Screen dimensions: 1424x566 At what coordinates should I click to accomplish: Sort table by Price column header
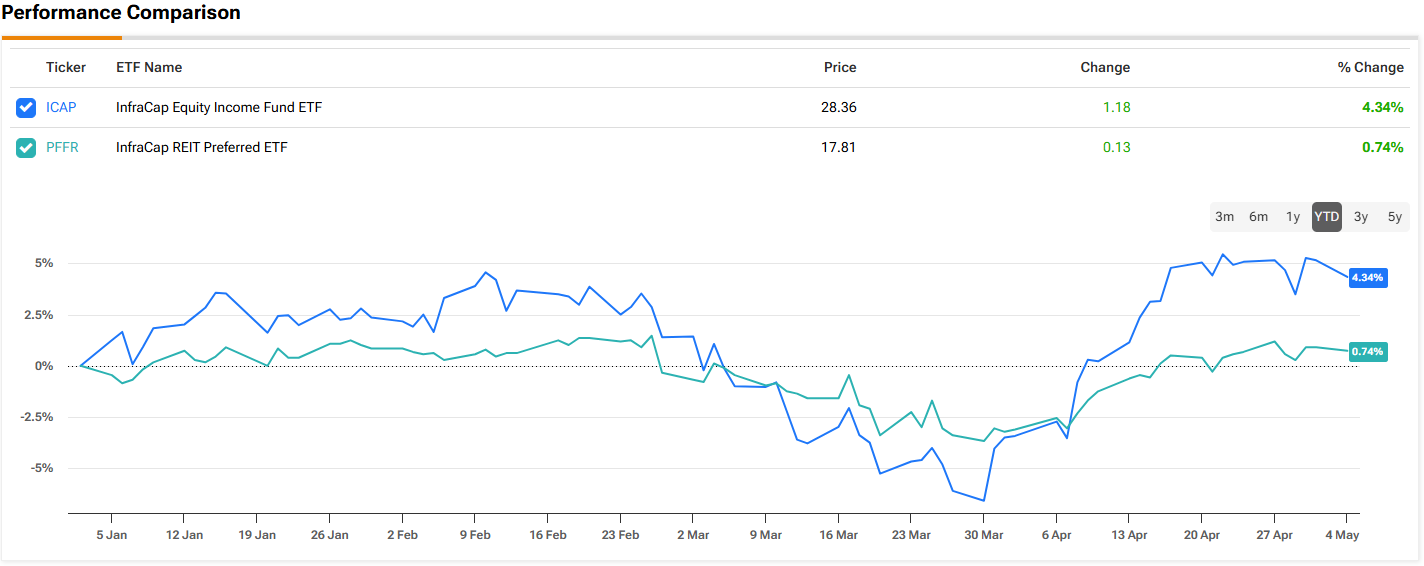[x=840, y=67]
